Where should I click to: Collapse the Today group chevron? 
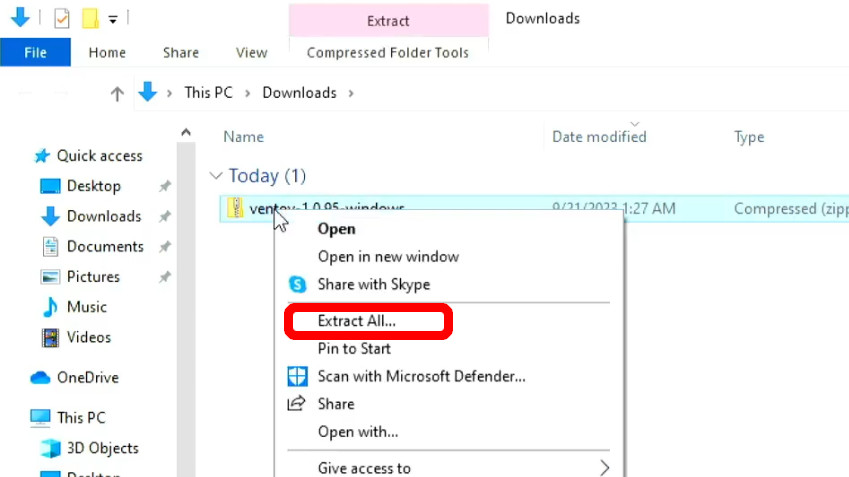pyautogui.click(x=215, y=176)
